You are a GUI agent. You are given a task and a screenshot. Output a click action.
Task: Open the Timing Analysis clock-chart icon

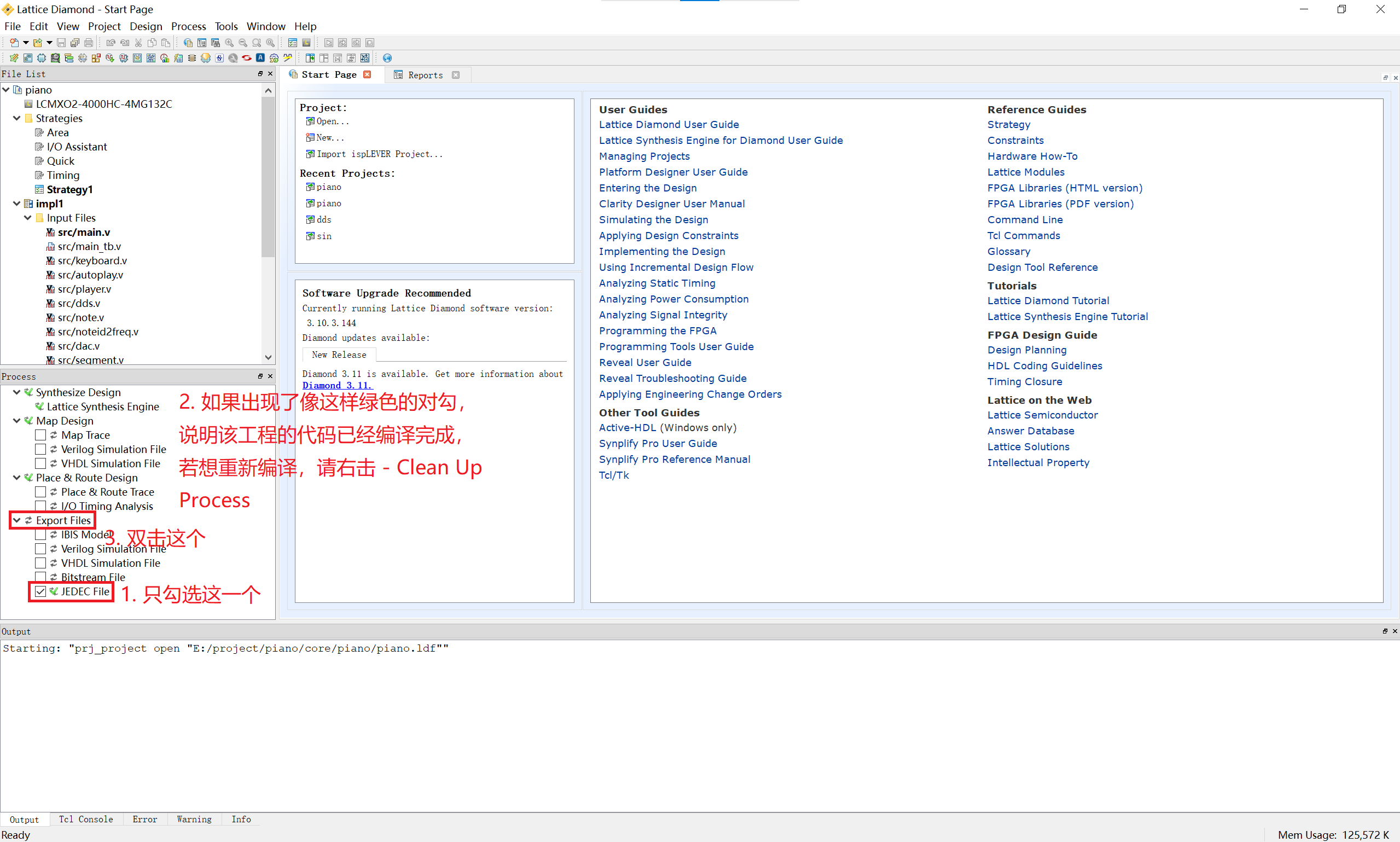(x=165, y=58)
